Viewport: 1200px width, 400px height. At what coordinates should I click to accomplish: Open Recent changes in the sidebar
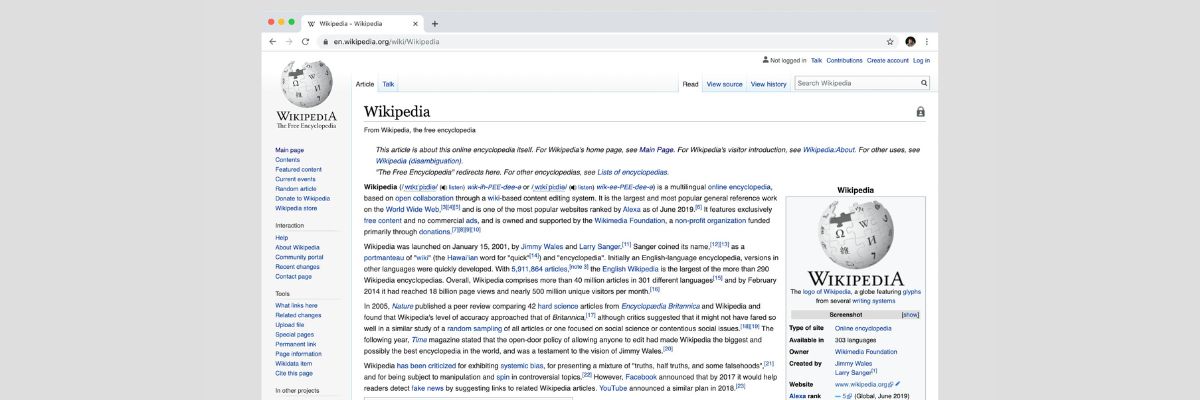pyautogui.click(x=297, y=267)
